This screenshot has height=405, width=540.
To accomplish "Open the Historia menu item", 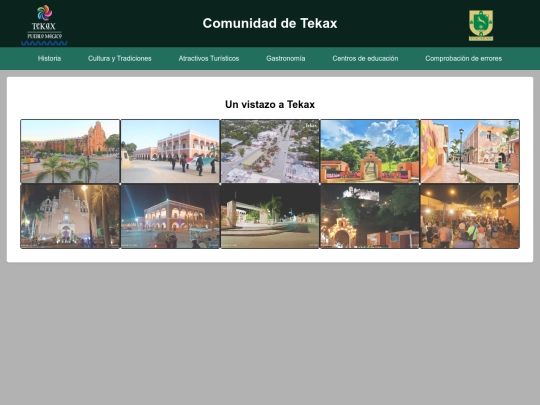I will coord(49,59).
